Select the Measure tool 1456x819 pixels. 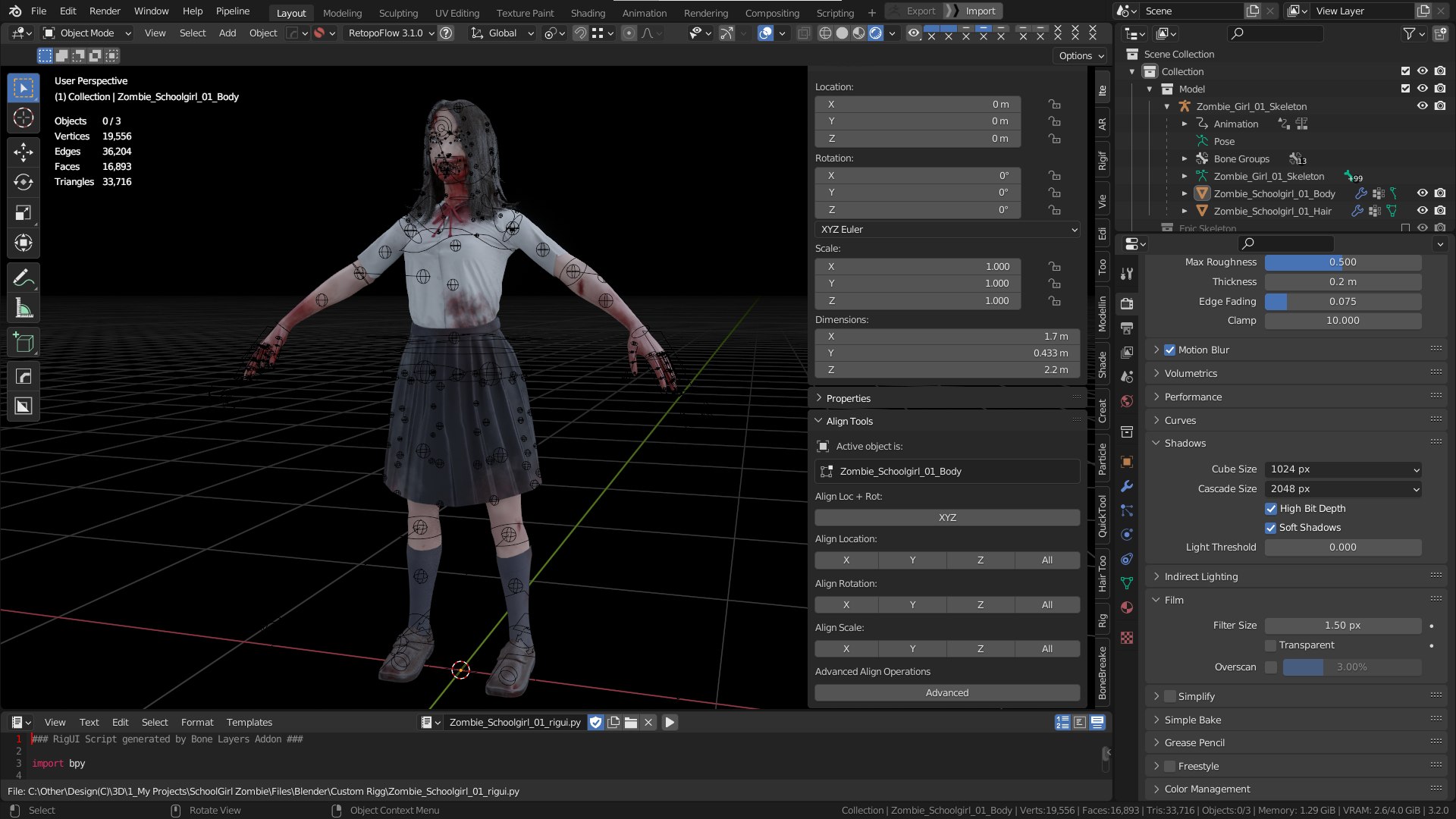[x=24, y=309]
